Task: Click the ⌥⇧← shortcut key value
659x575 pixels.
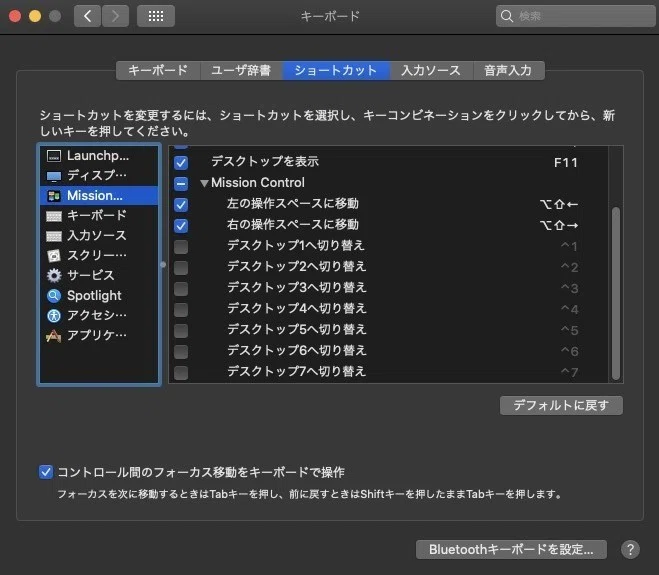Action: (559, 205)
